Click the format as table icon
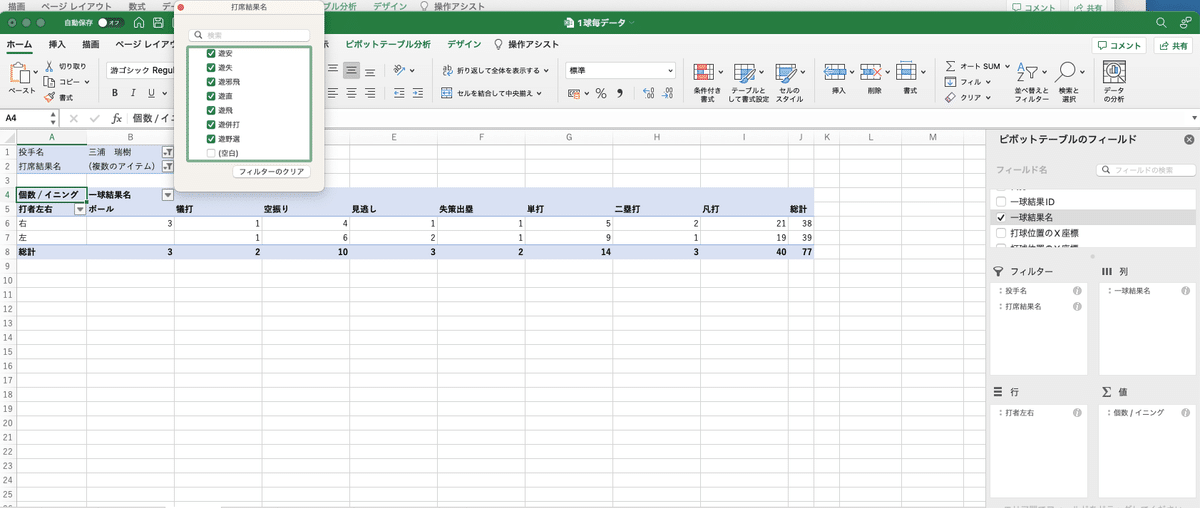 tap(747, 73)
